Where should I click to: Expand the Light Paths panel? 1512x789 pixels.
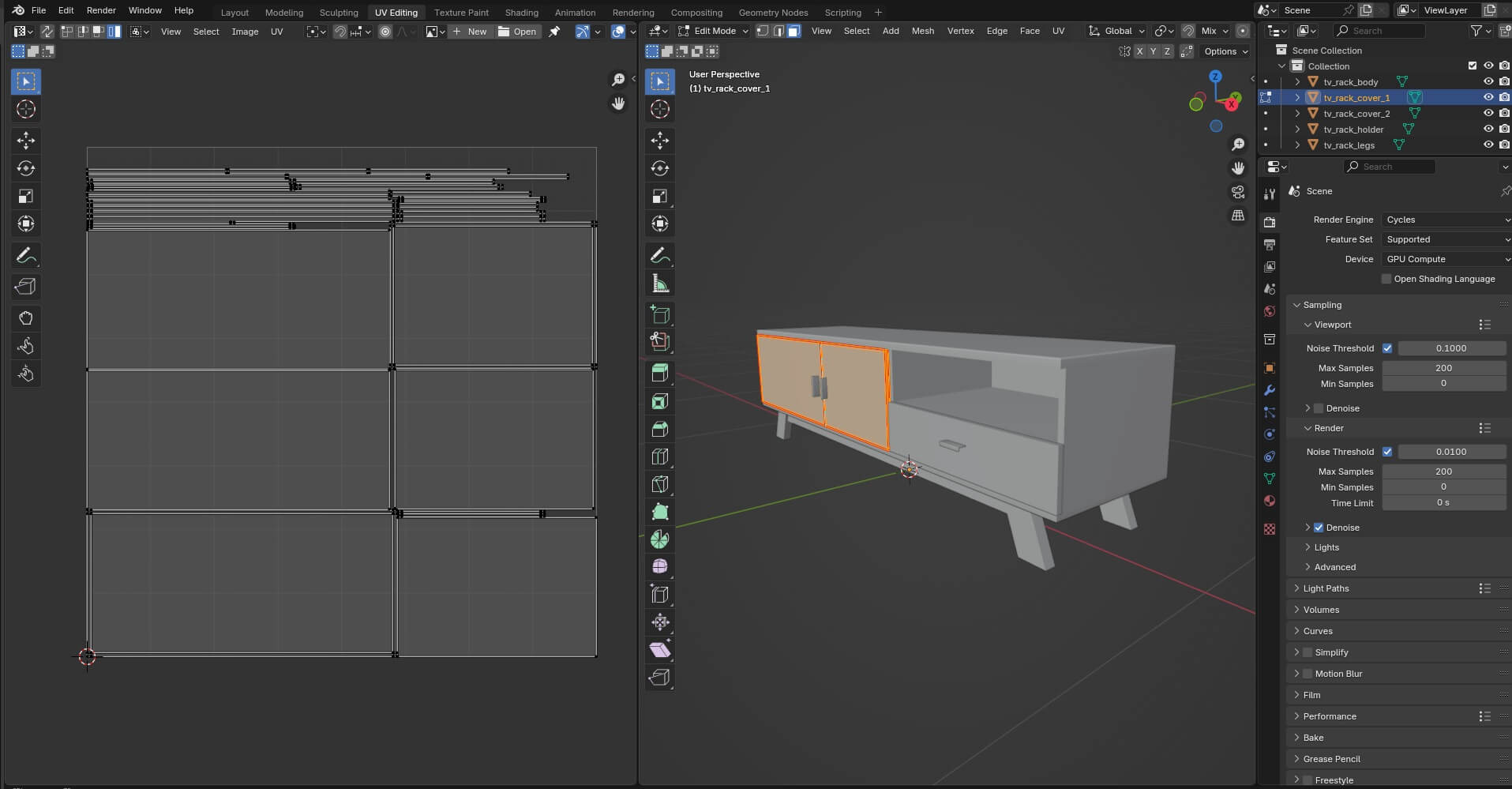click(1326, 588)
